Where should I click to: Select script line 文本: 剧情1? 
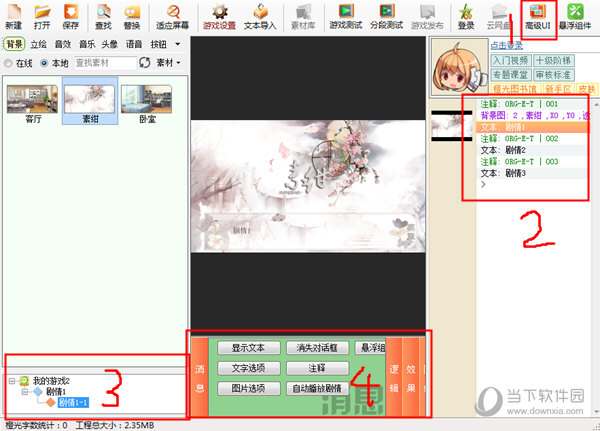pyautogui.click(x=533, y=127)
